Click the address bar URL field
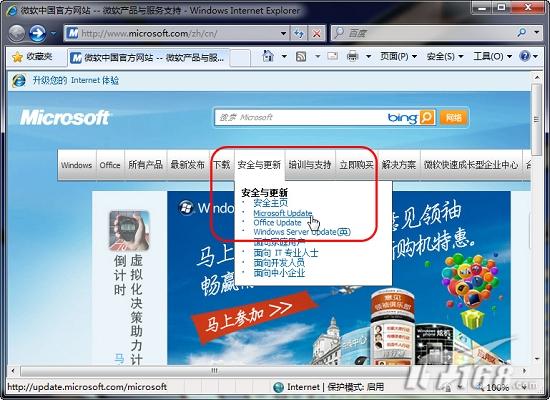The width and height of the screenshot is (550, 400). click(177, 34)
